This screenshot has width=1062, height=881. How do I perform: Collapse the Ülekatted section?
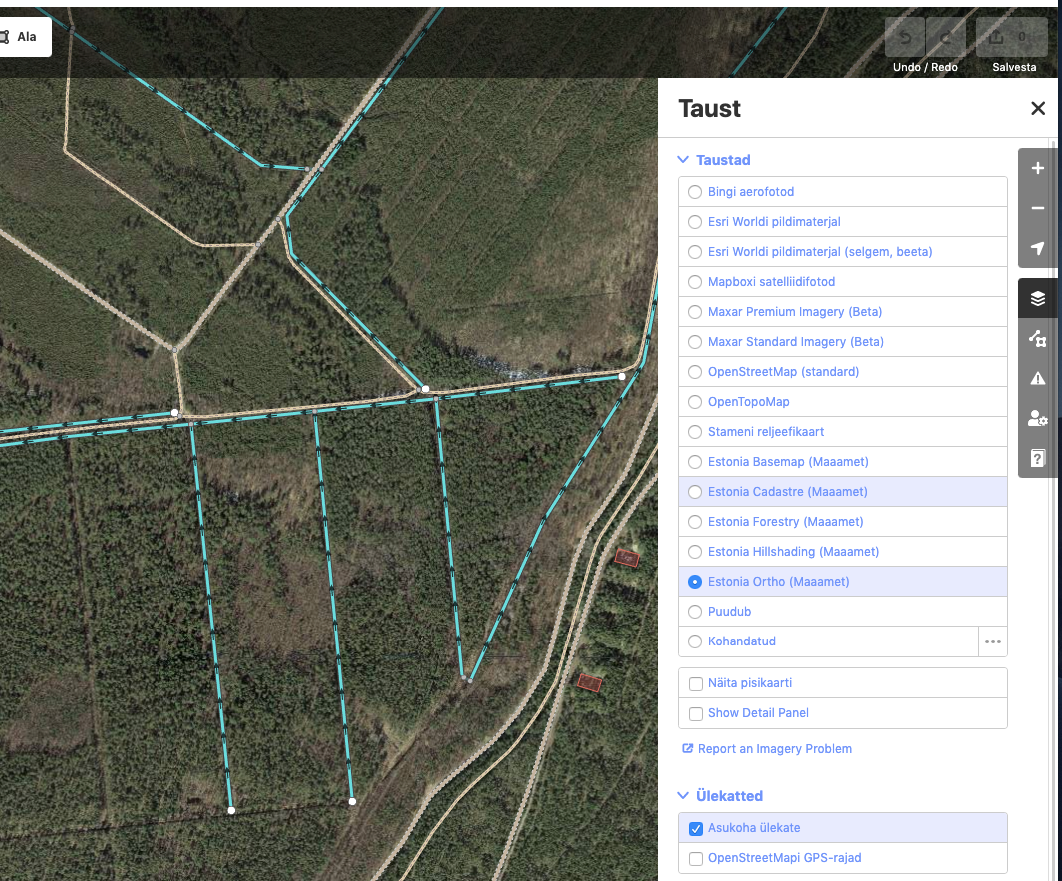pos(720,796)
